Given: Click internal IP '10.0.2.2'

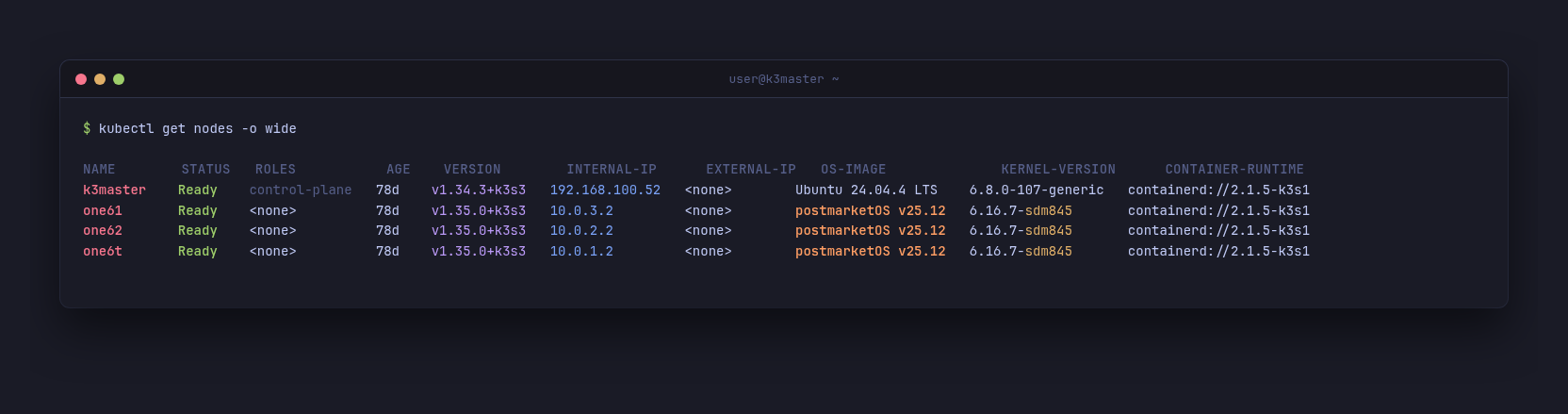Looking at the screenshot, I should click(581, 231).
